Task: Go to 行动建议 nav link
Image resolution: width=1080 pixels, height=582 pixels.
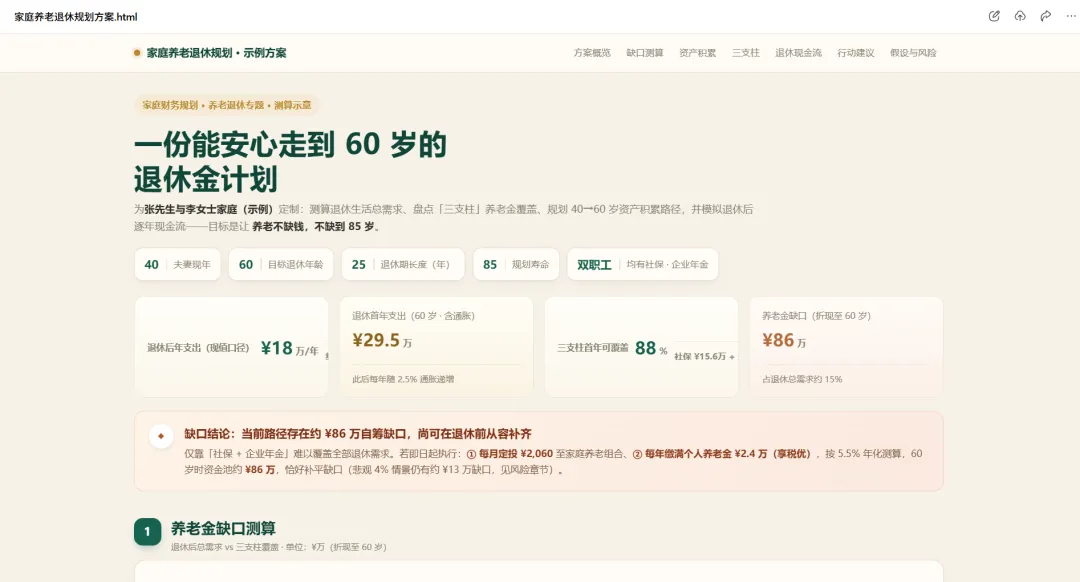Action: pyautogui.click(x=855, y=53)
